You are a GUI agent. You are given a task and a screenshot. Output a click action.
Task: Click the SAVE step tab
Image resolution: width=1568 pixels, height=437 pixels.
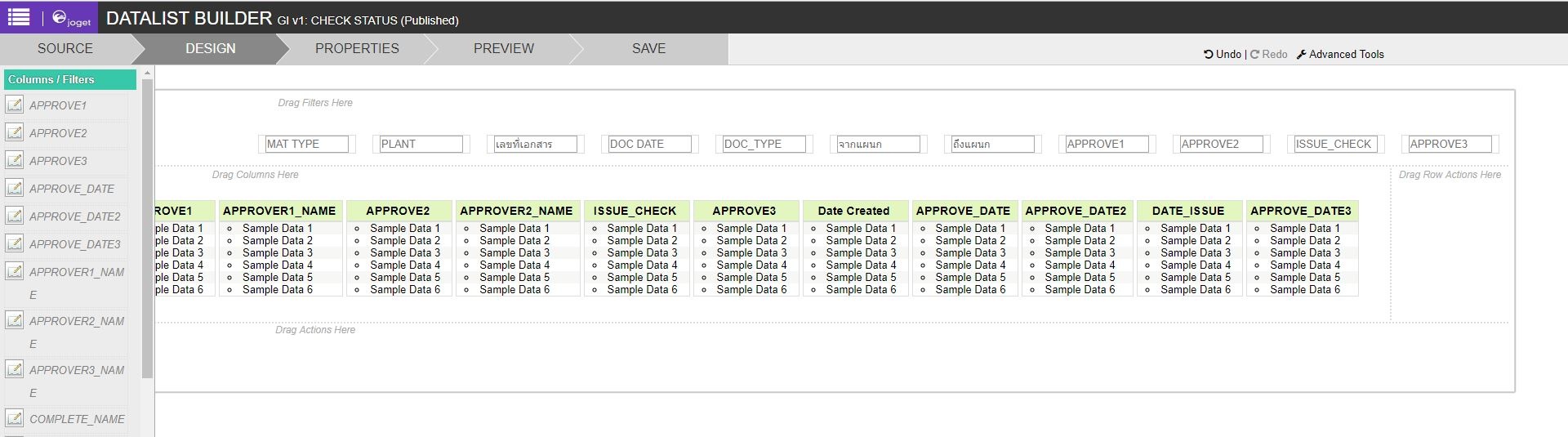[648, 48]
